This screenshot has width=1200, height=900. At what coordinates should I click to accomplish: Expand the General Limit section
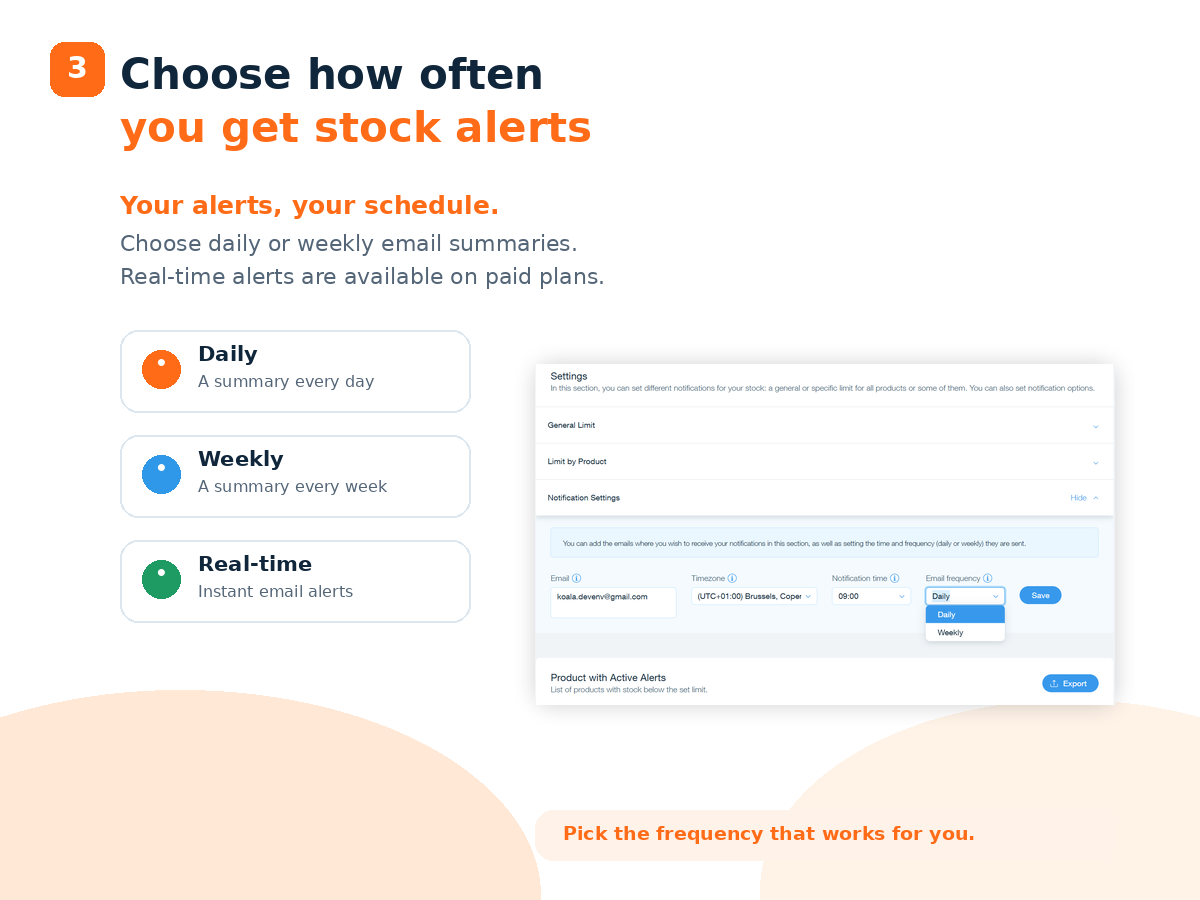click(824, 425)
